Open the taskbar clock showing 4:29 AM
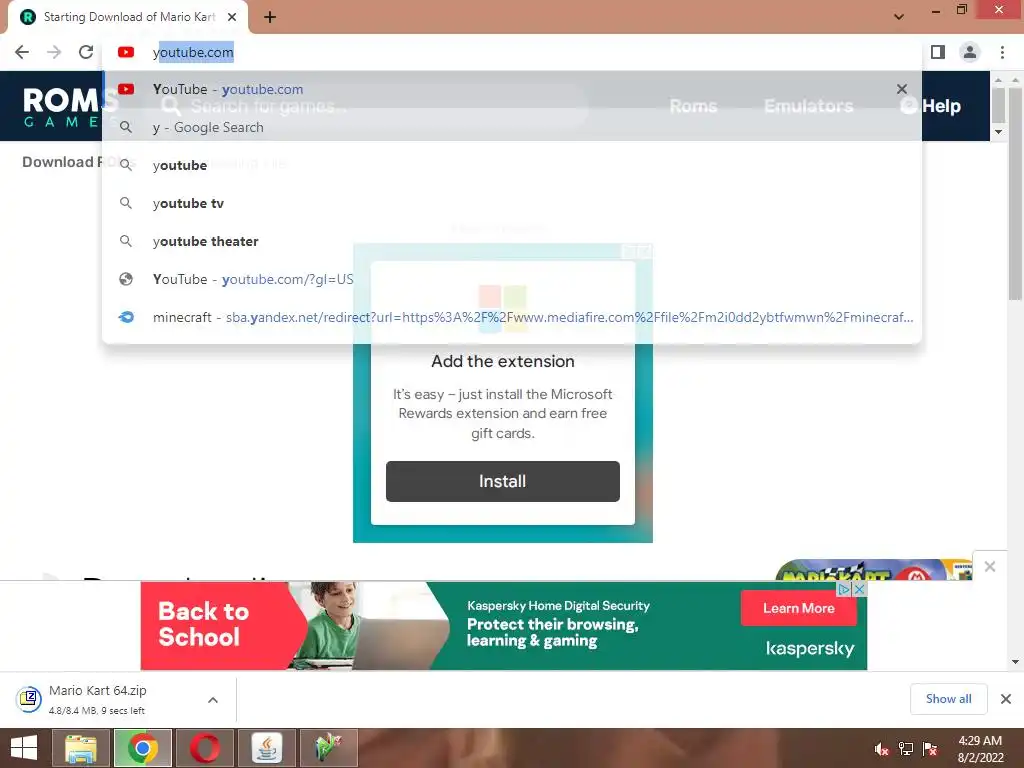Viewport: 1024px width, 768px height. pos(980,749)
